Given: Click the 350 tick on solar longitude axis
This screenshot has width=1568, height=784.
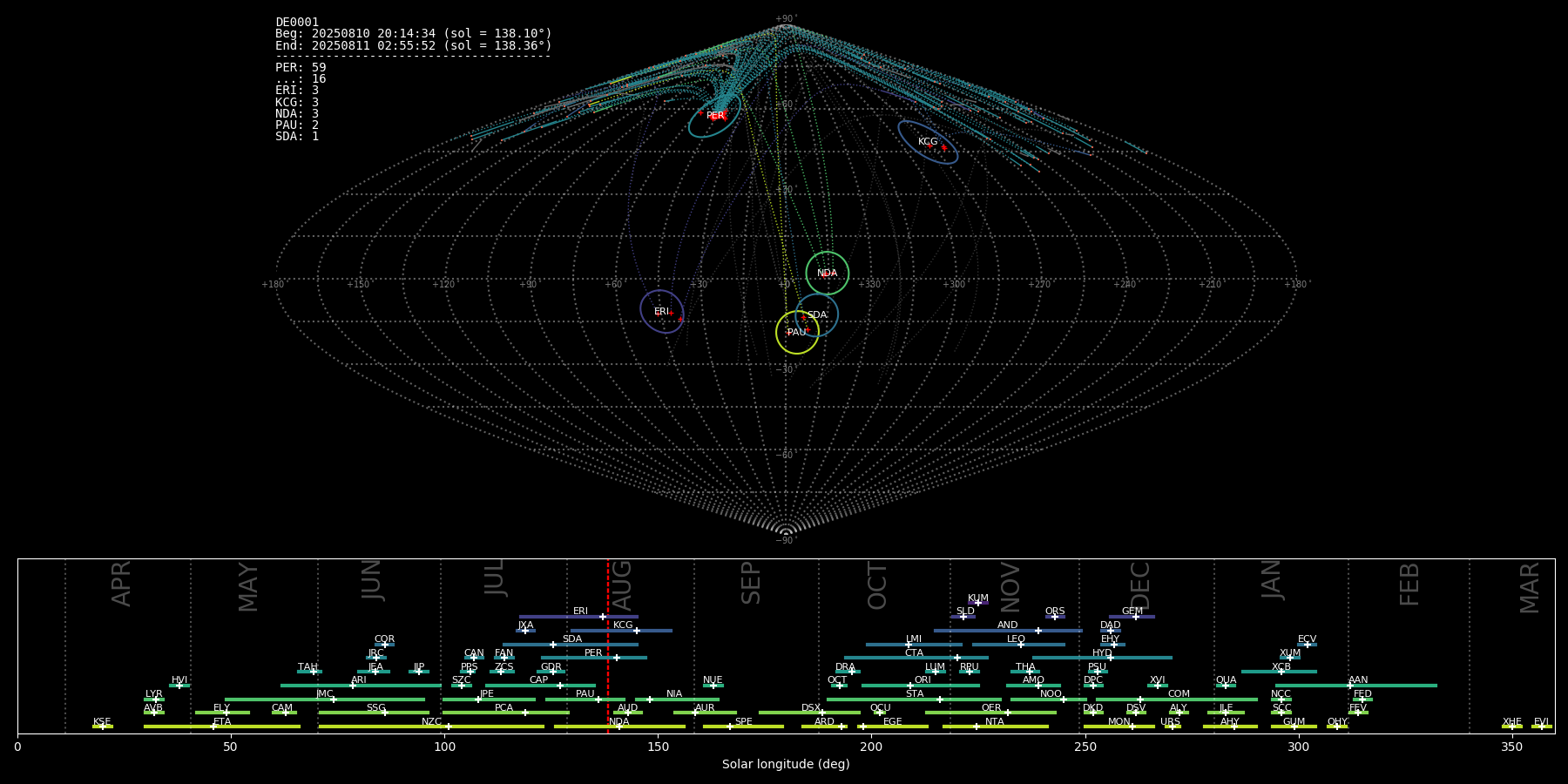Looking at the screenshot, I should [x=1511, y=747].
